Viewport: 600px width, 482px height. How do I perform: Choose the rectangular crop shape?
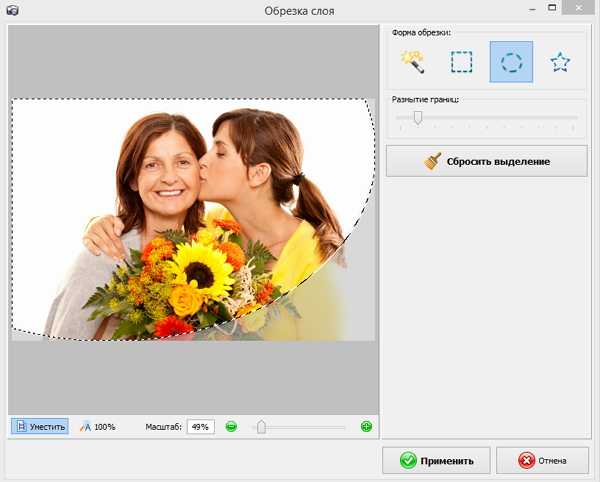(461, 62)
